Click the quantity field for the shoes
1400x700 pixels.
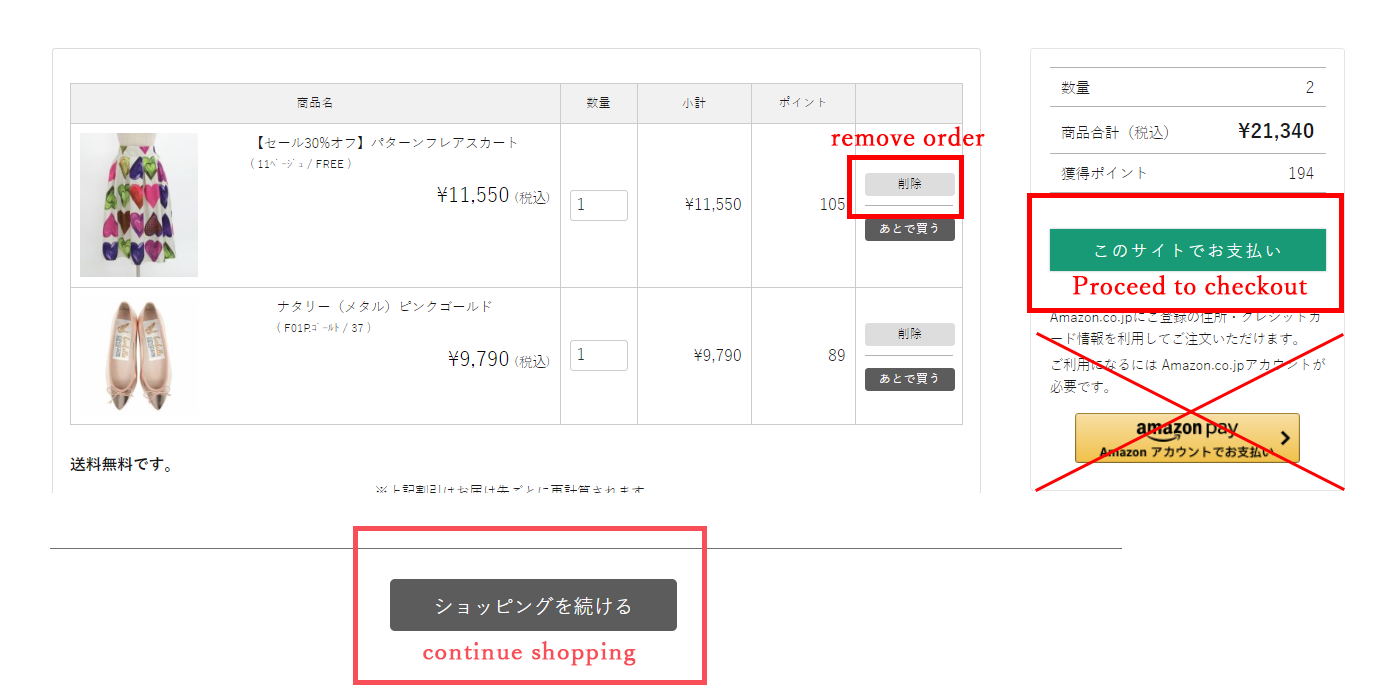tap(598, 355)
